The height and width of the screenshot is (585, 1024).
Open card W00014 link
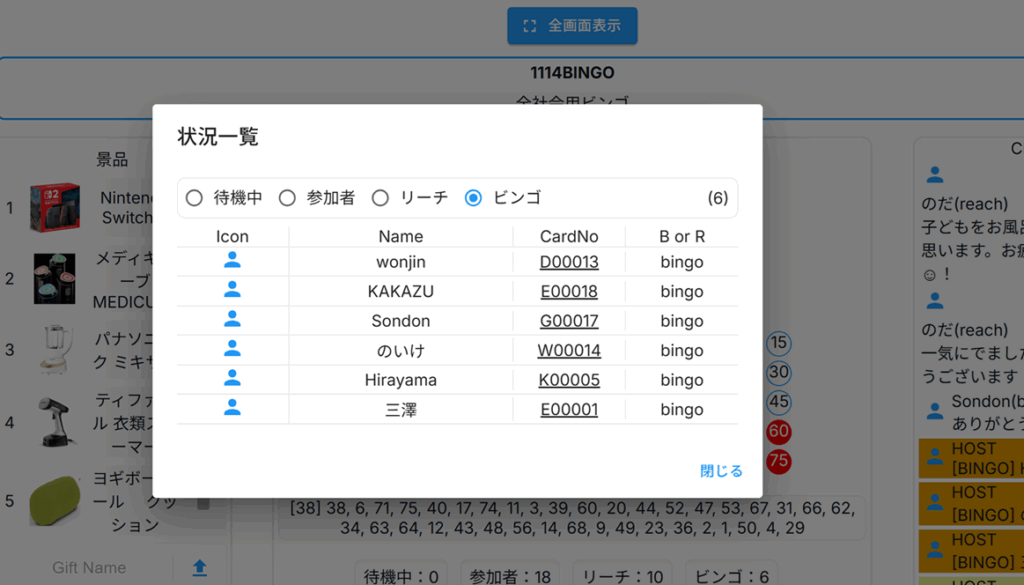coord(569,350)
